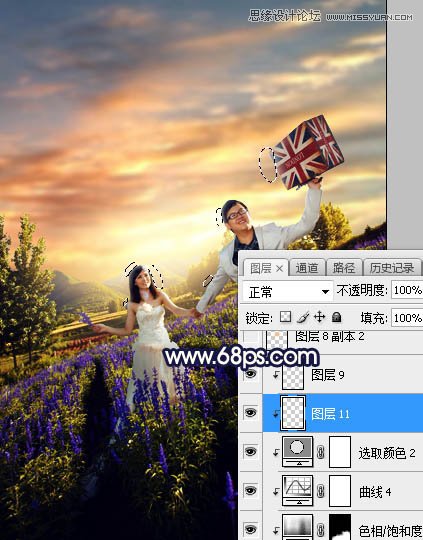Select layer named 图层 9

[x=328, y=375]
